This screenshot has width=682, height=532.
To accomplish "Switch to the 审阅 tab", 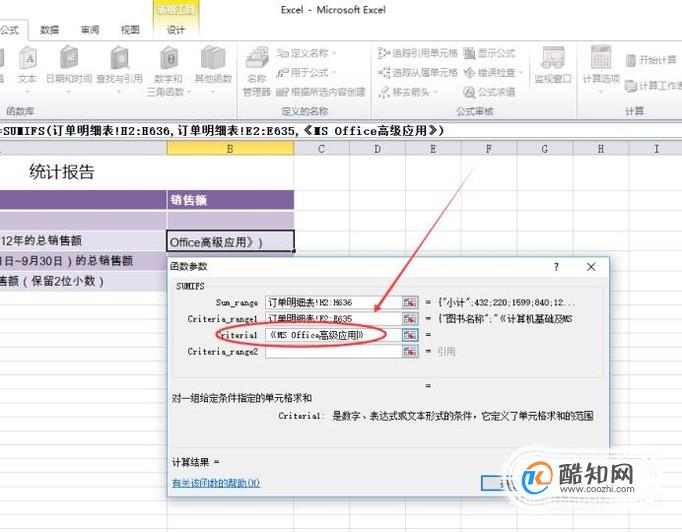I will pyautogui.click(x=90, y=30).
